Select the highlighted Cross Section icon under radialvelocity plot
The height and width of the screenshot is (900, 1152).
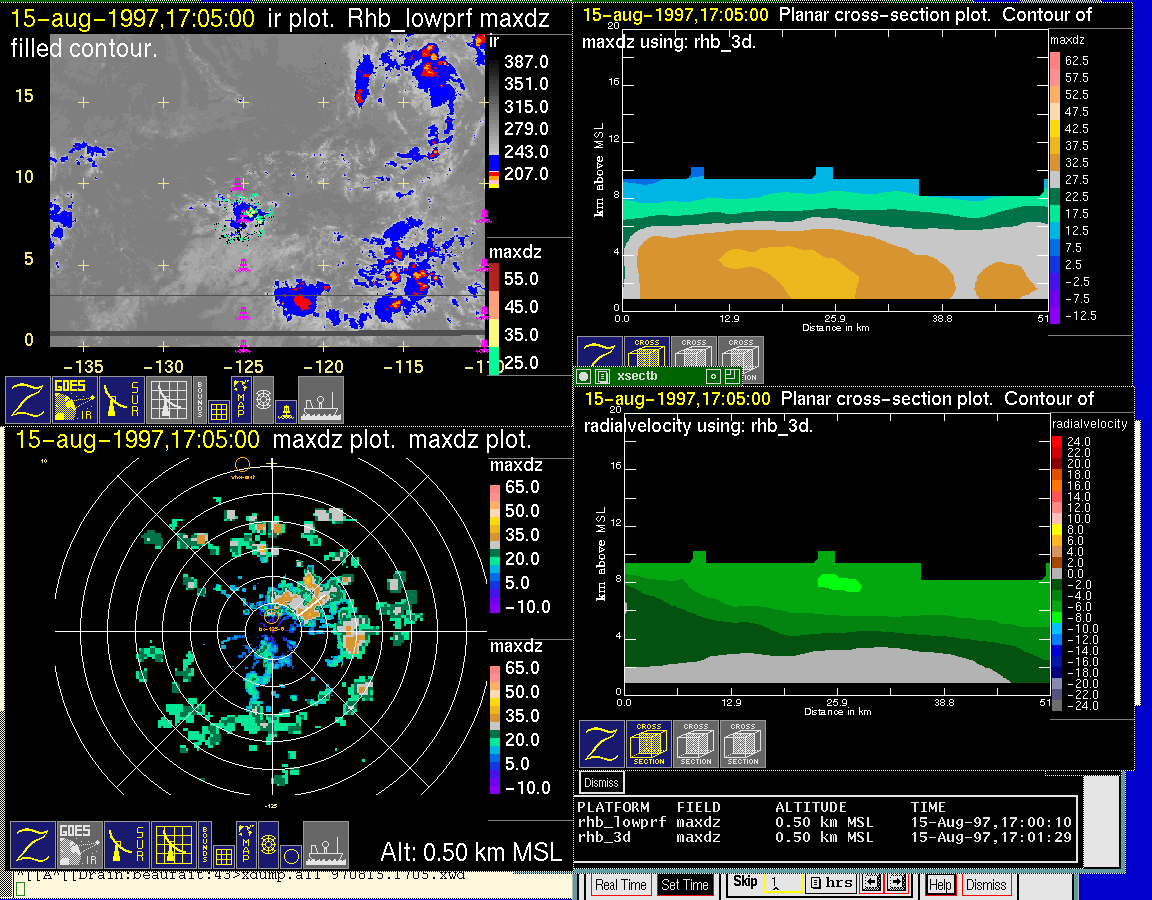coord(649,744)
